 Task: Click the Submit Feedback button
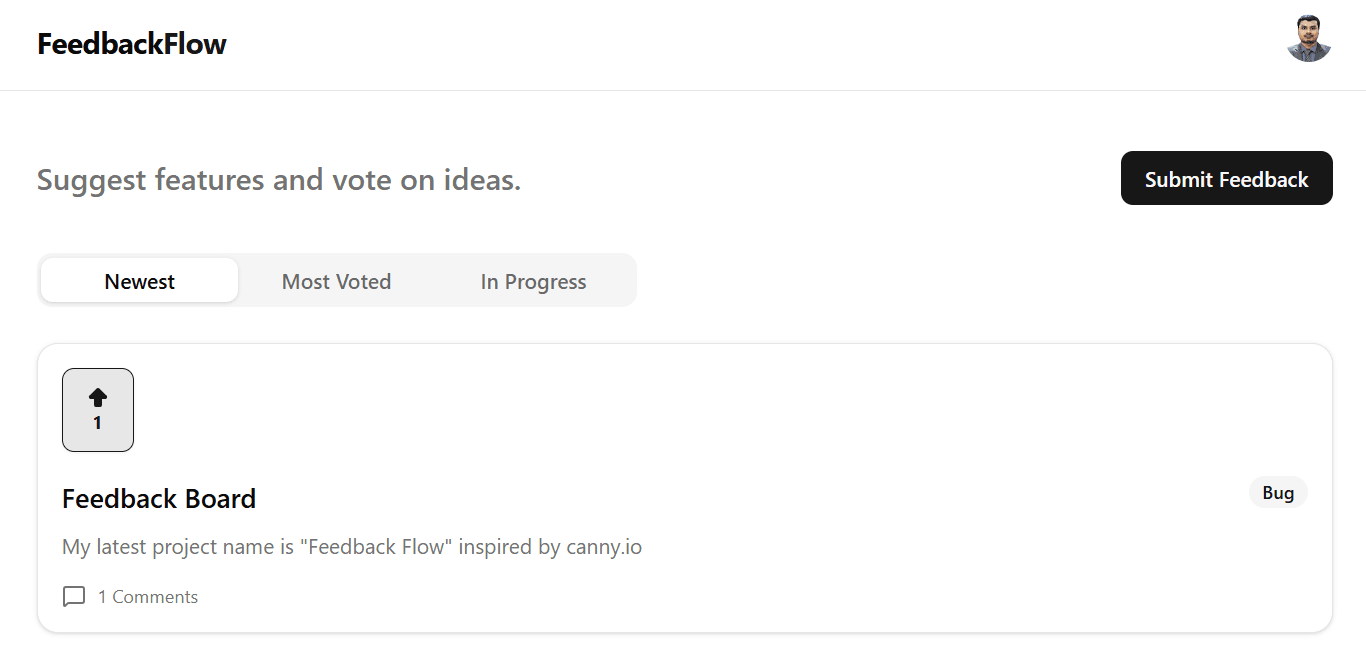click(x=1226, y=178)
